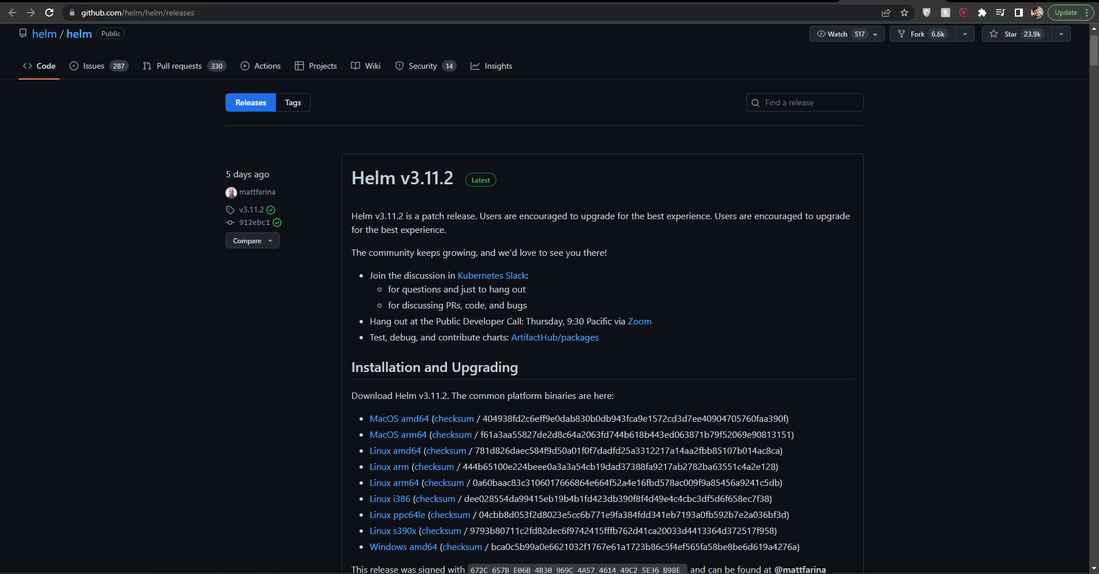Click the browser address bar URL
The width and height of the screenshot is (1099, 574).
click(137, 13)
